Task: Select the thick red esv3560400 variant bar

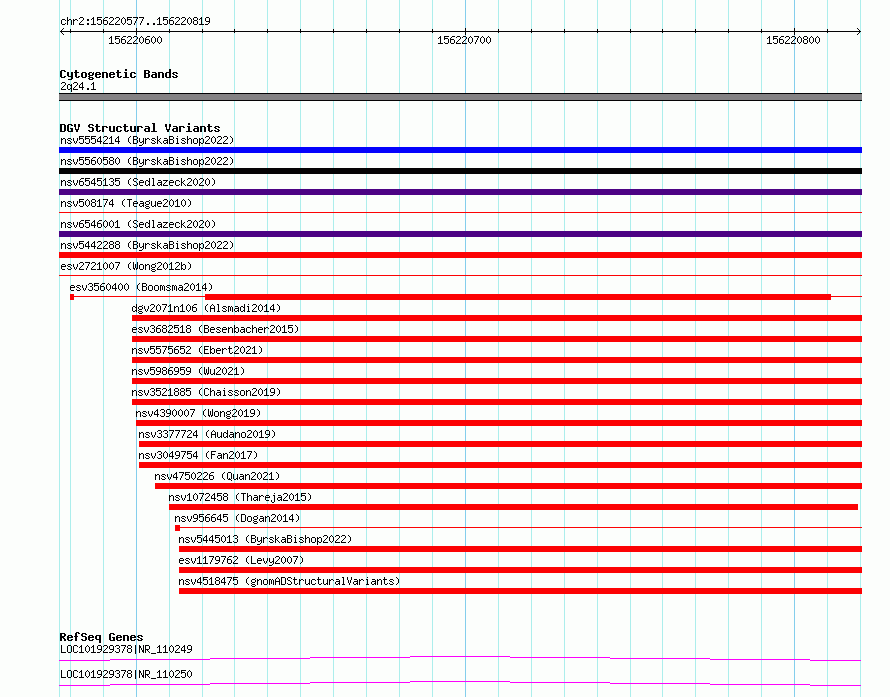Action: tap(518, 297)
